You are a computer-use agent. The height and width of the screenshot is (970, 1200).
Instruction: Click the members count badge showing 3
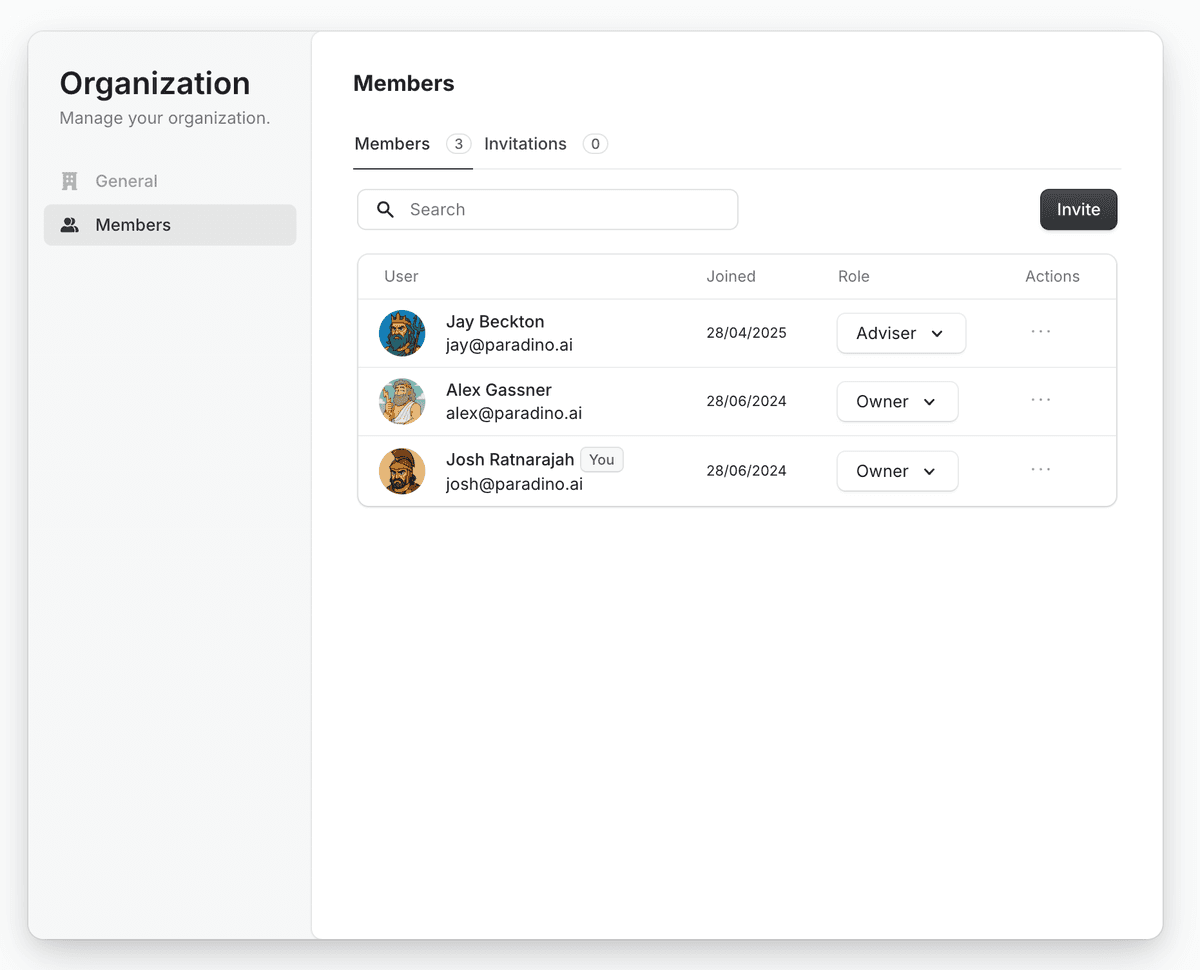(458, 143)
